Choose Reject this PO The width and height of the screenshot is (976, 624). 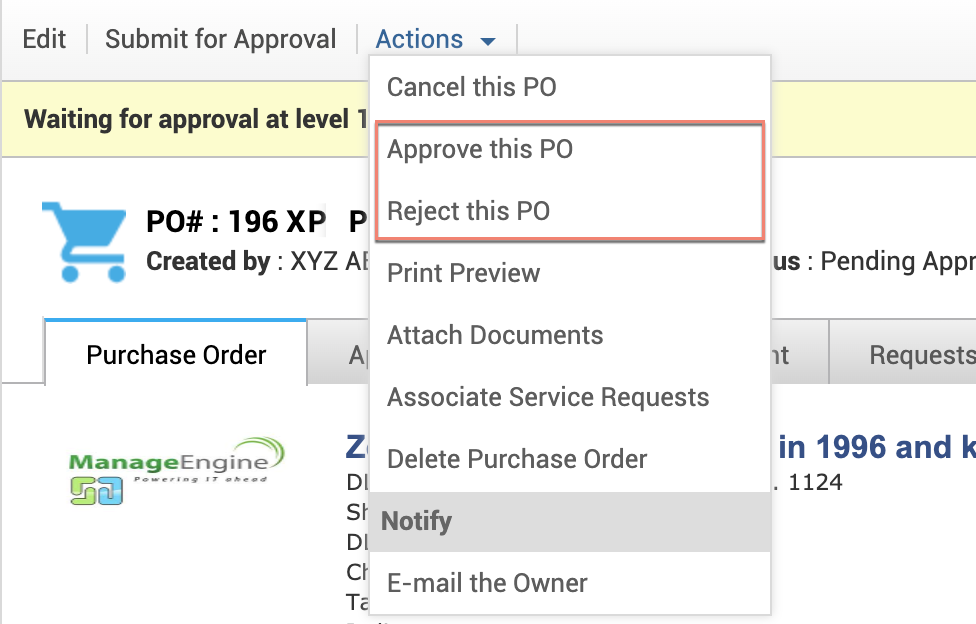coord(468,211)
